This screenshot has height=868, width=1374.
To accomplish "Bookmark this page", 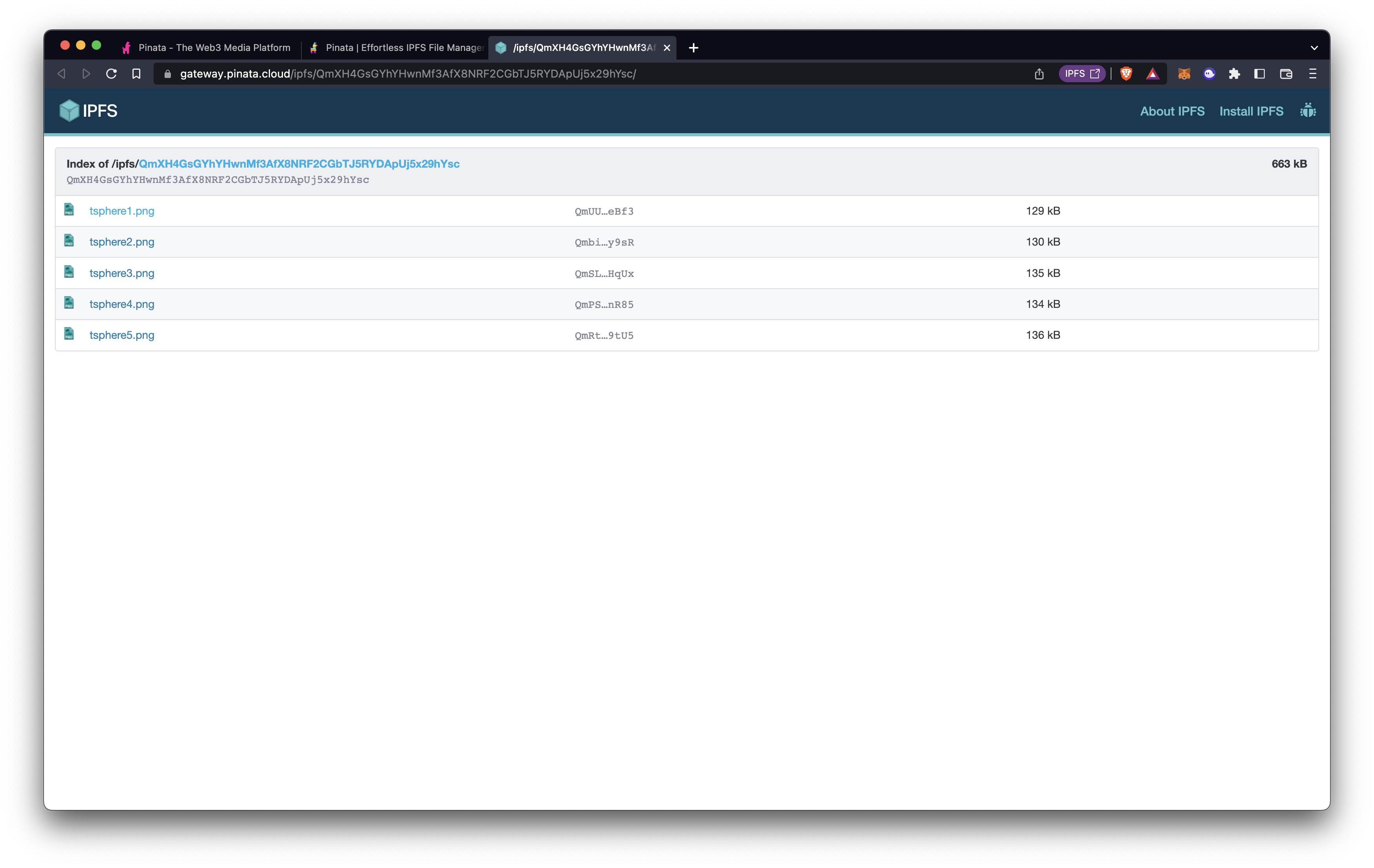I will coord(136,74).
